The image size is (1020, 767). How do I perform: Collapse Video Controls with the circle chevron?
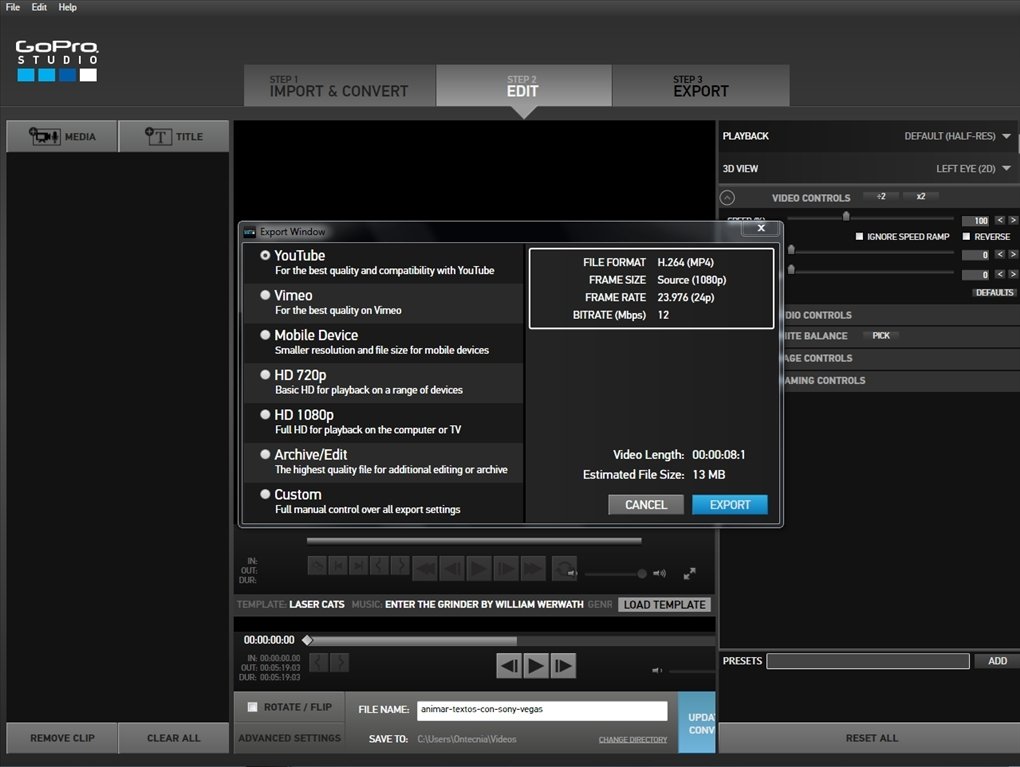coord(727,197)
